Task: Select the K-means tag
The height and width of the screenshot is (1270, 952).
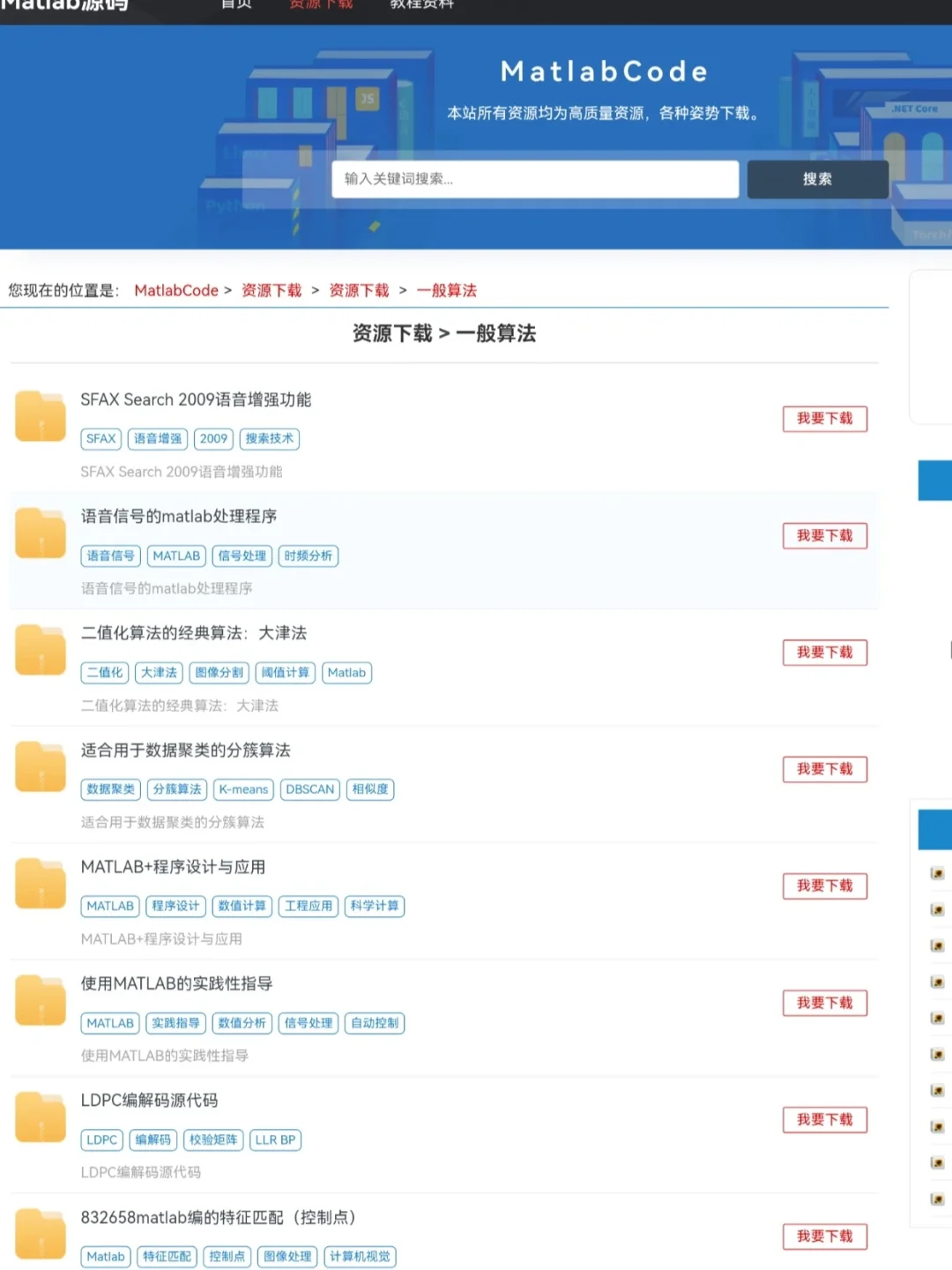Action: 243,789
